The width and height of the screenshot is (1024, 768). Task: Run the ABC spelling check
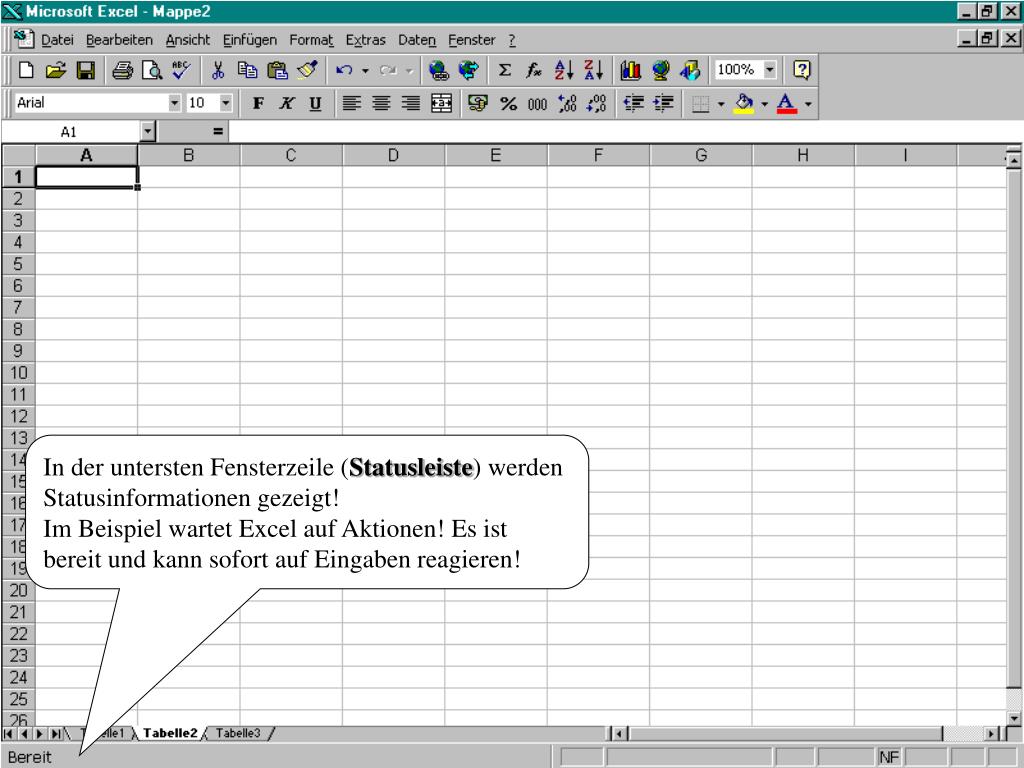[x=182, y=70]
